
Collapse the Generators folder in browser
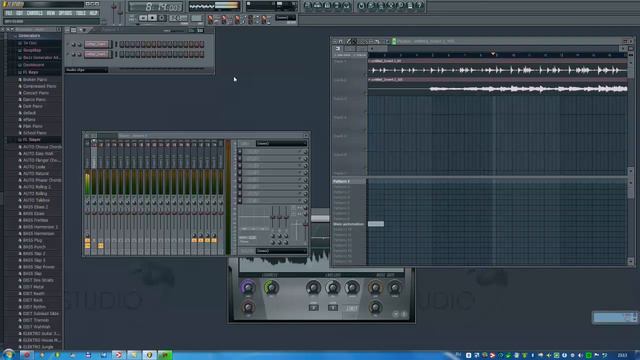coord(29,36)
